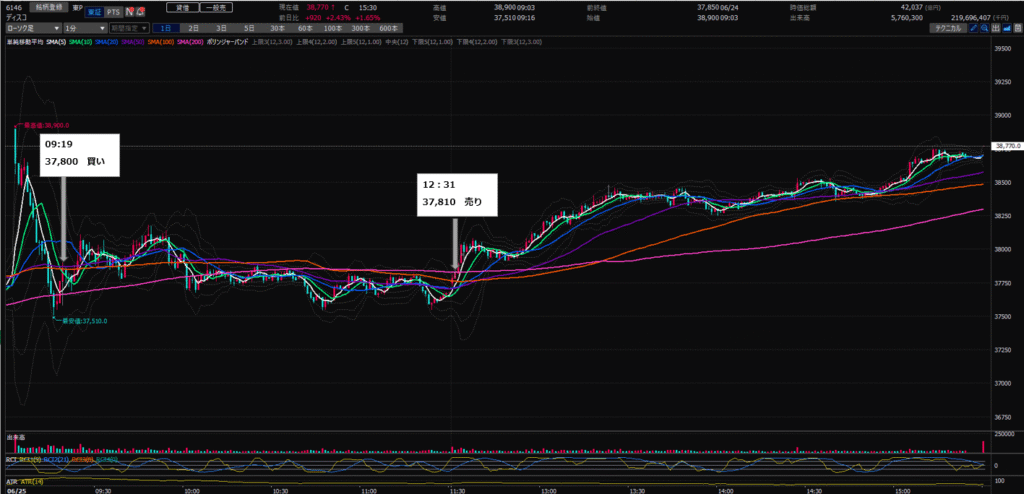
Task: Click the 出来高 volume panel label
Action: coord(15,436)
